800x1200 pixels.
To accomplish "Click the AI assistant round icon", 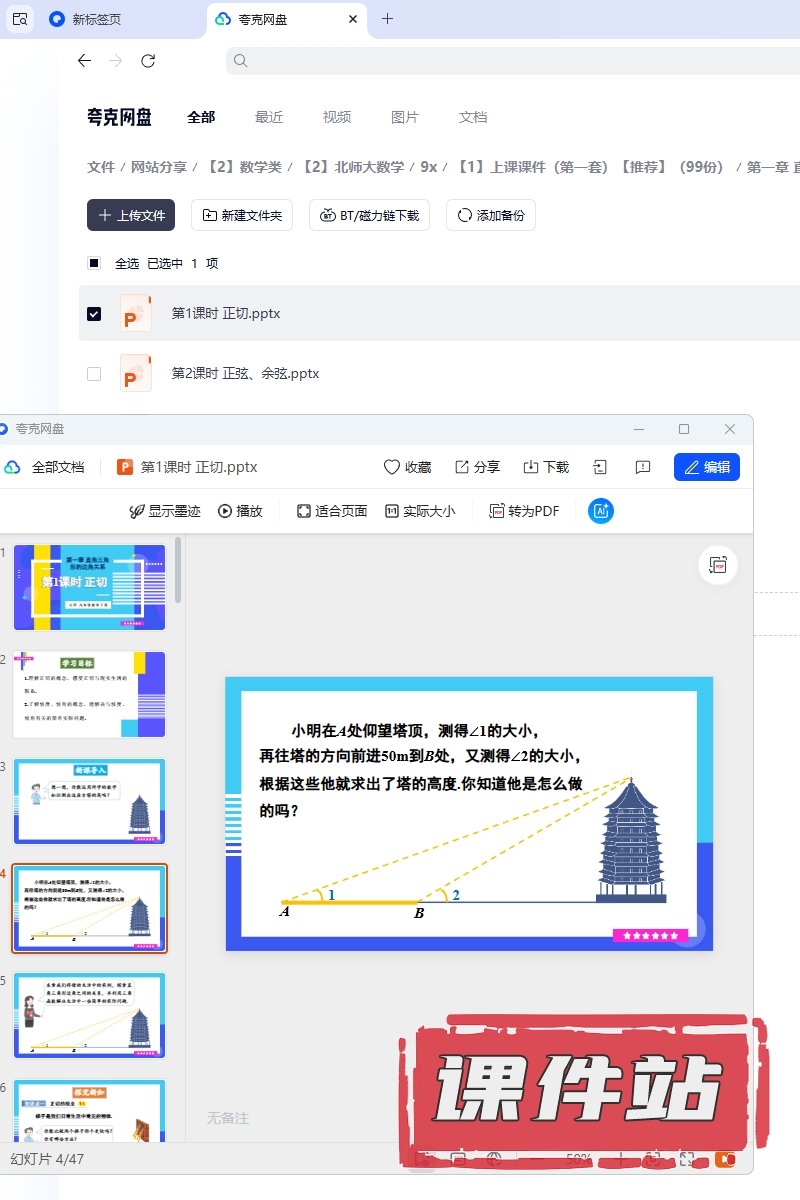I will 601,511.
